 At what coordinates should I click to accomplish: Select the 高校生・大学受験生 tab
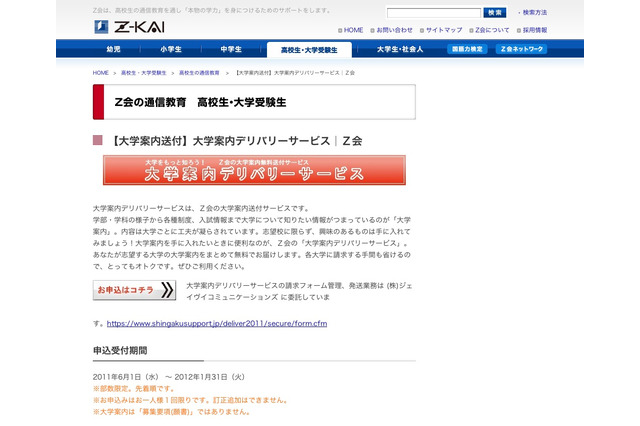309,50
